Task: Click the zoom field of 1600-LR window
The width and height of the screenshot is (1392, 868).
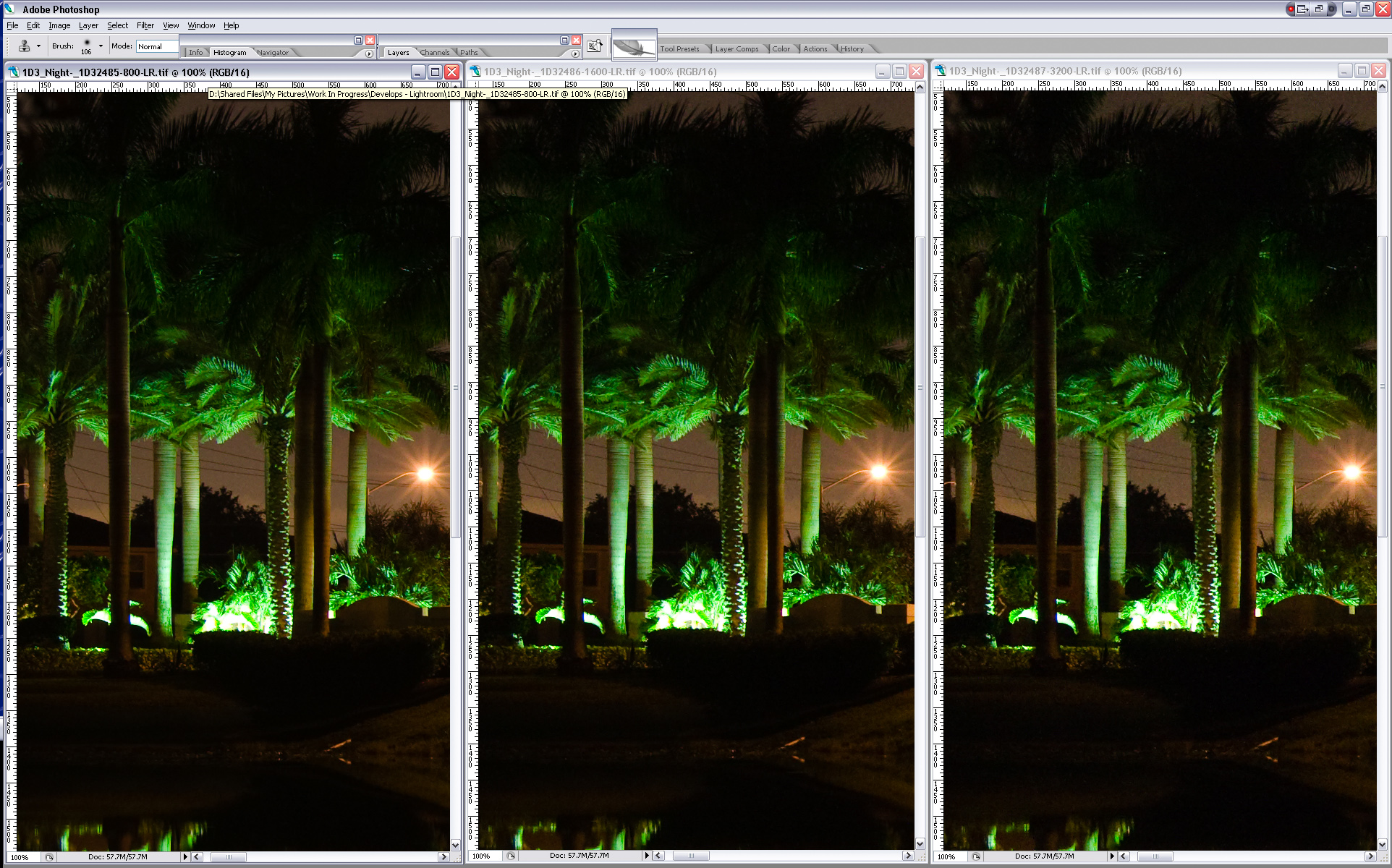Action: click(485, 856)
